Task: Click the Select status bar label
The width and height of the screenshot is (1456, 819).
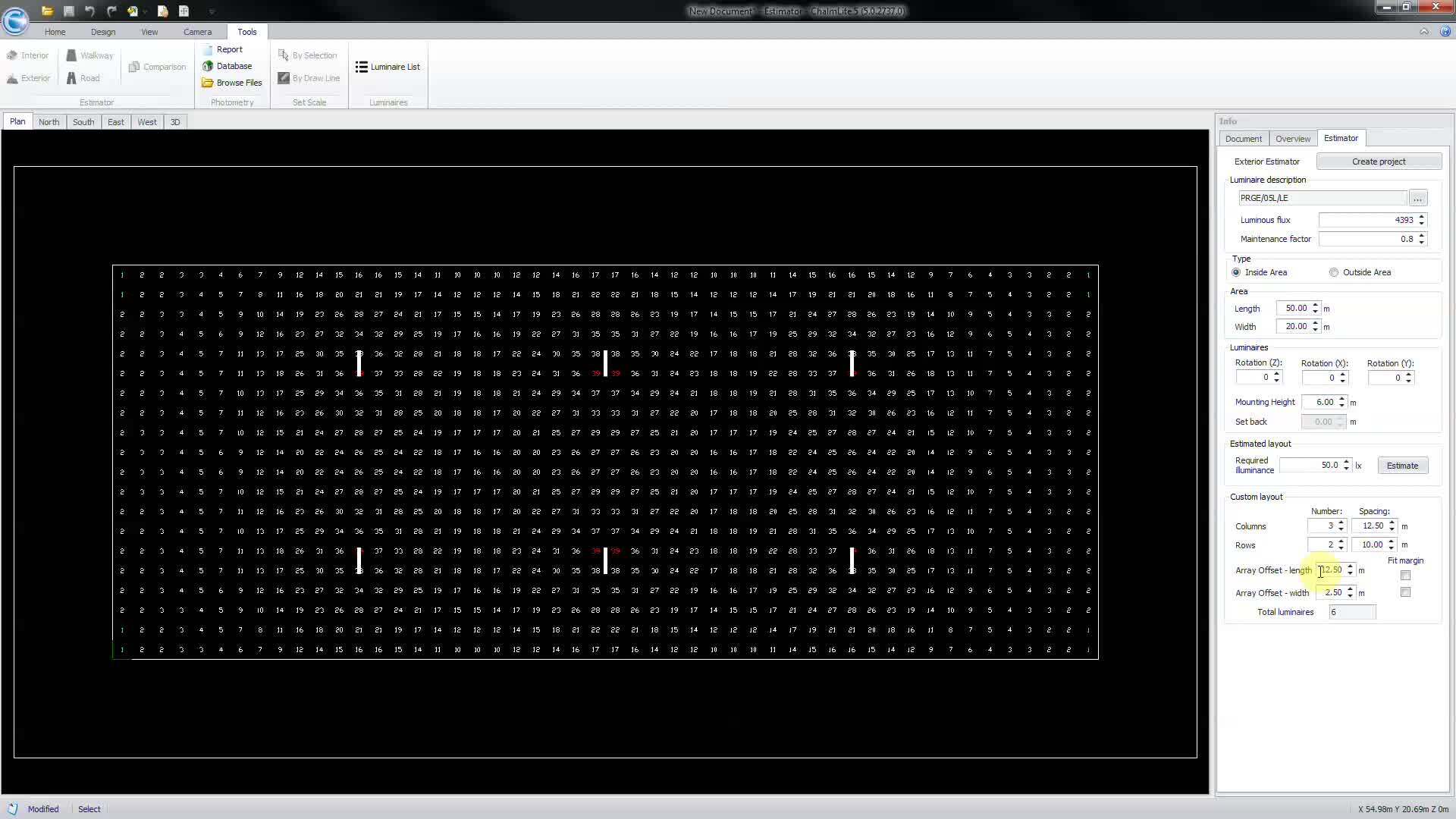Action: [89, 809]
